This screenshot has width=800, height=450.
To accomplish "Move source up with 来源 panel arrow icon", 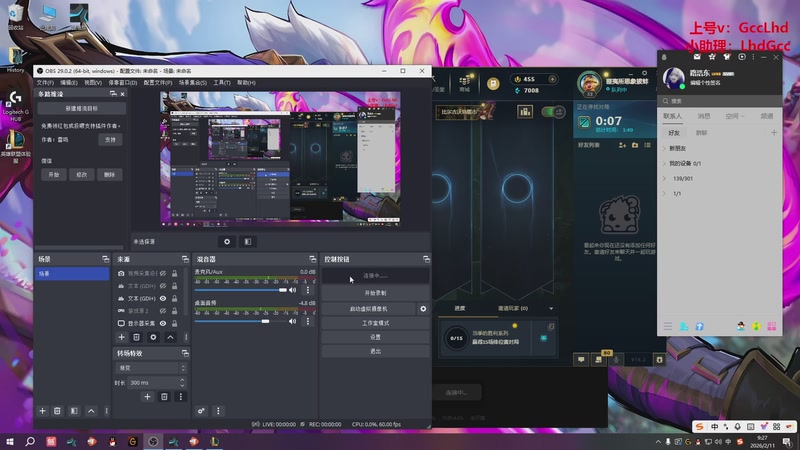I will click(170, 337).
